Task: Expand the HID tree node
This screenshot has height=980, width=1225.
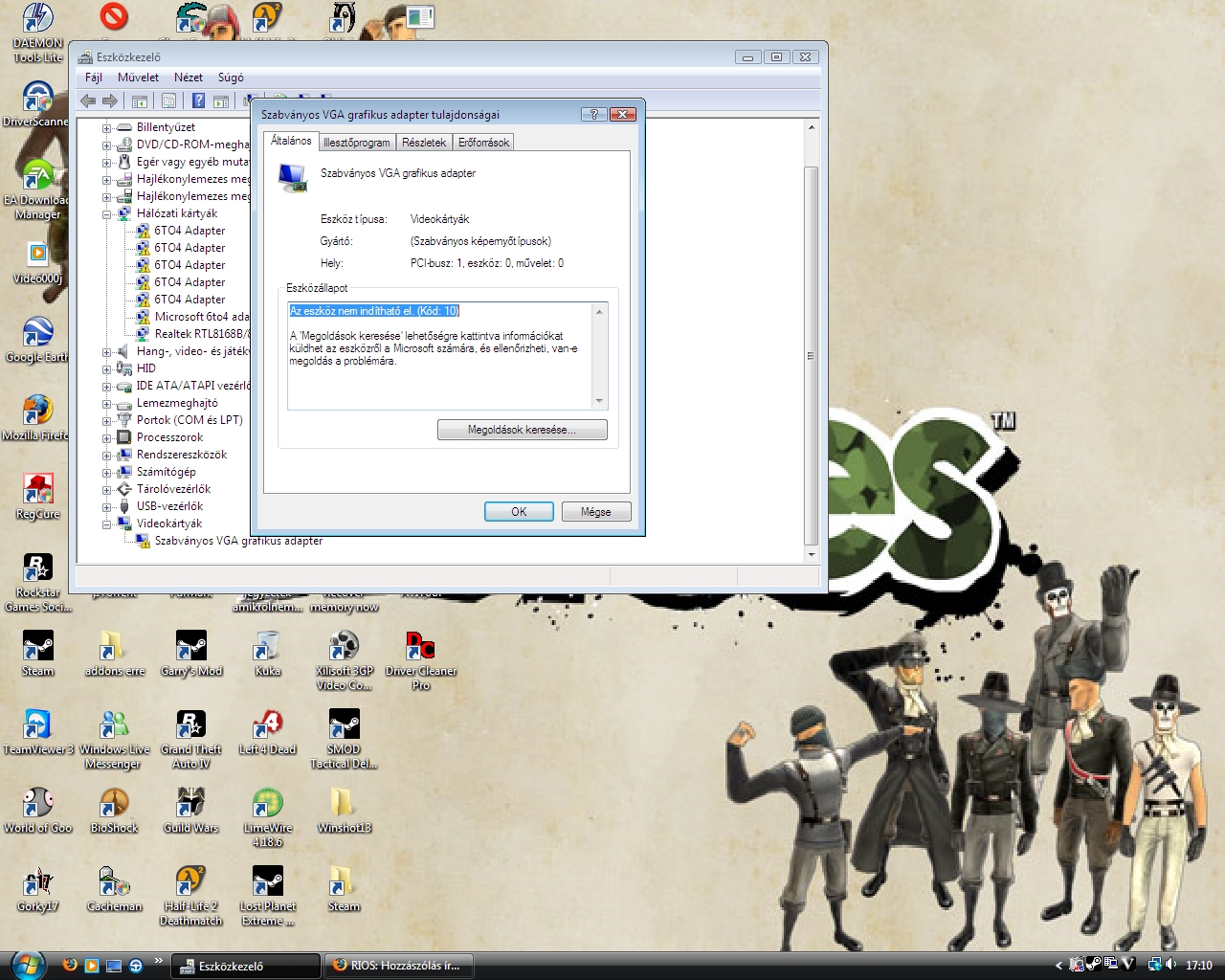Action: click(x=107, y=369)
